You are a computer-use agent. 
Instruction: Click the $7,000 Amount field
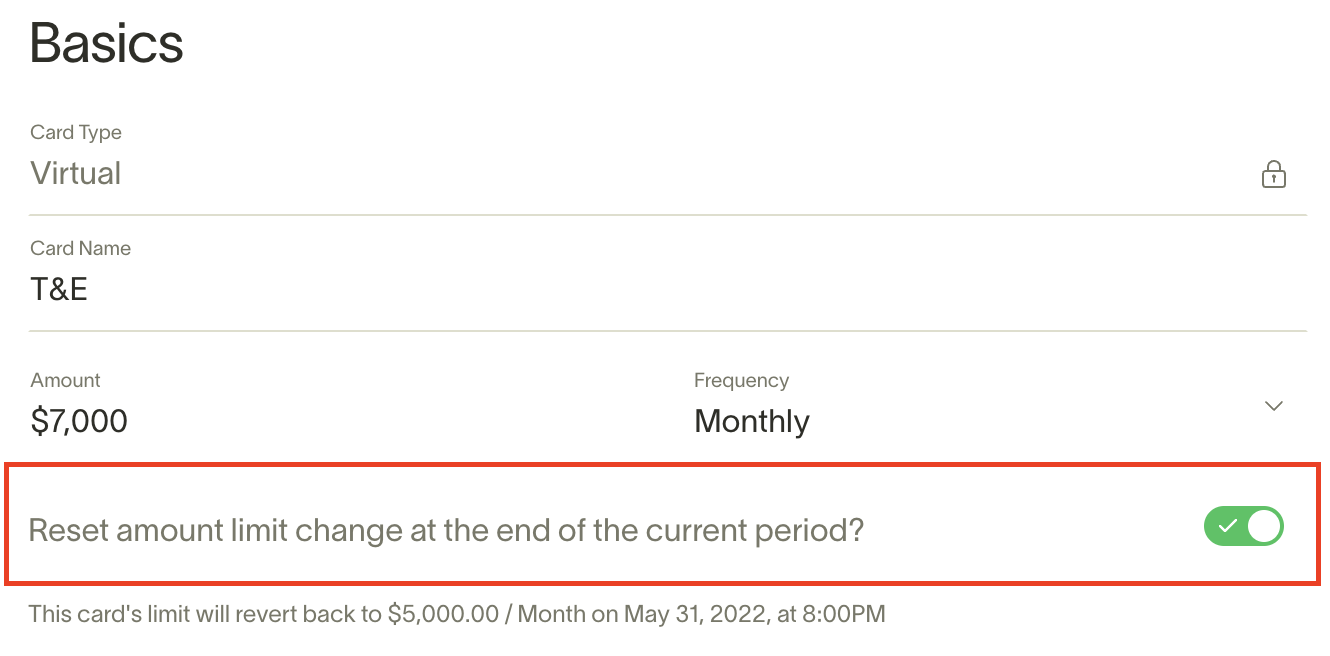point(80,421)
